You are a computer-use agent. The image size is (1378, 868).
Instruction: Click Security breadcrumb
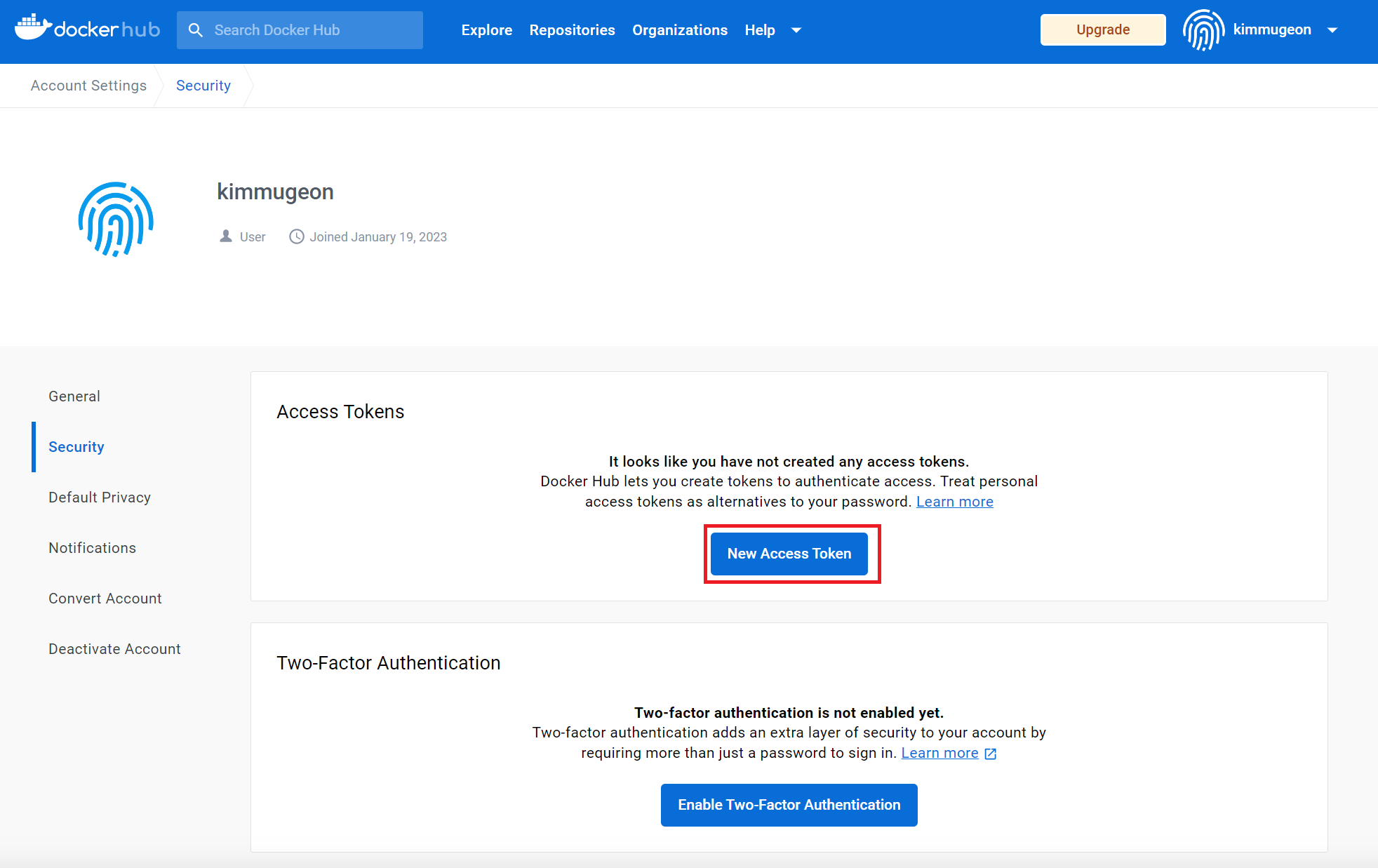point(203,86)
